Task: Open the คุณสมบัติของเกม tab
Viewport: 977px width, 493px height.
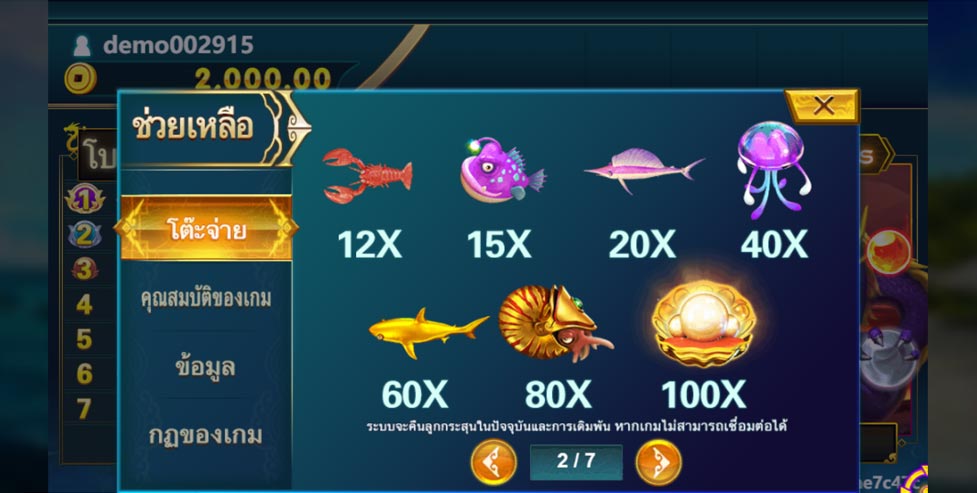Action: [x=206, y=299]
